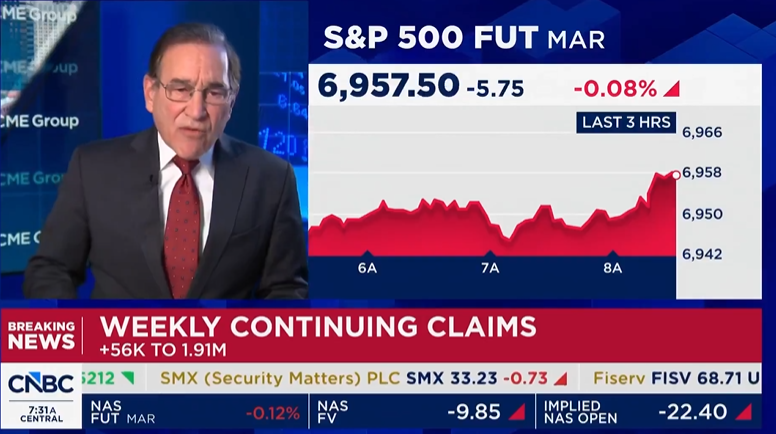The image size is (776, 434).
Task: Click the Breaking News badge
Action: (41, 336)
